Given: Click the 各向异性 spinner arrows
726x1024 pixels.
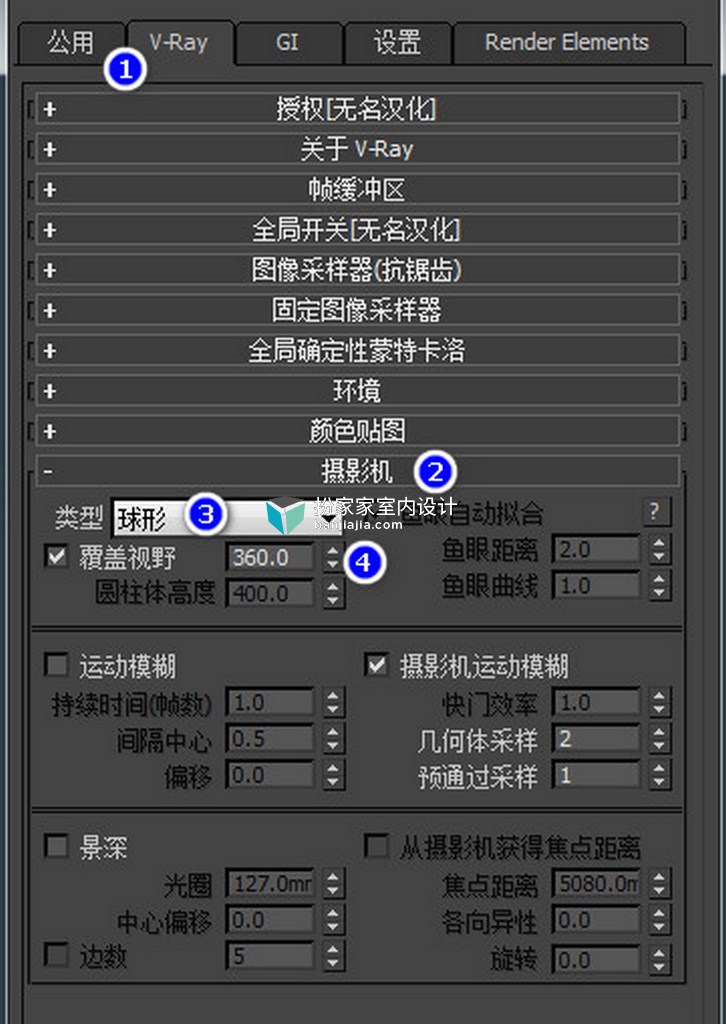Looking at the screenshot, I should pos(659,921).
